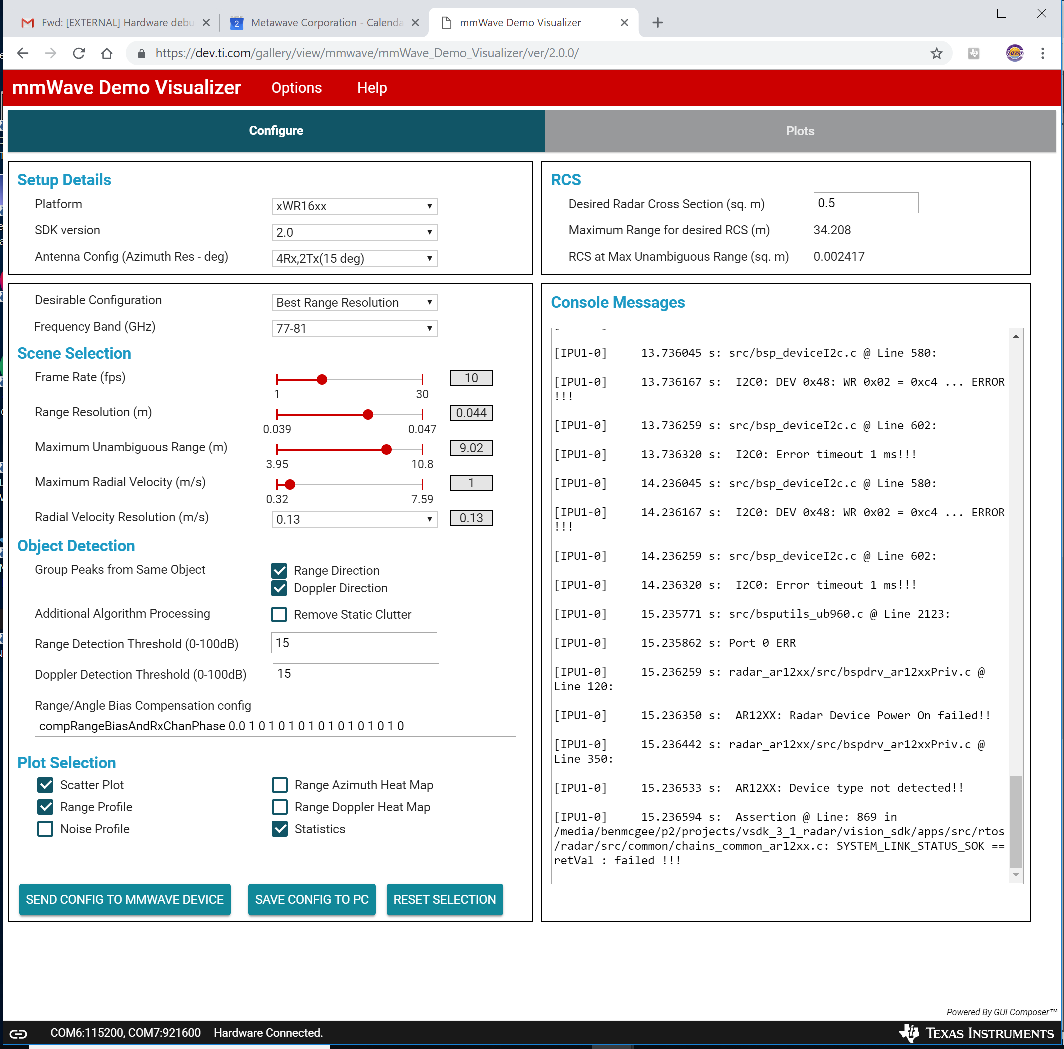Click the Maximum Radial Velocity slider handle

pos(290,484)
